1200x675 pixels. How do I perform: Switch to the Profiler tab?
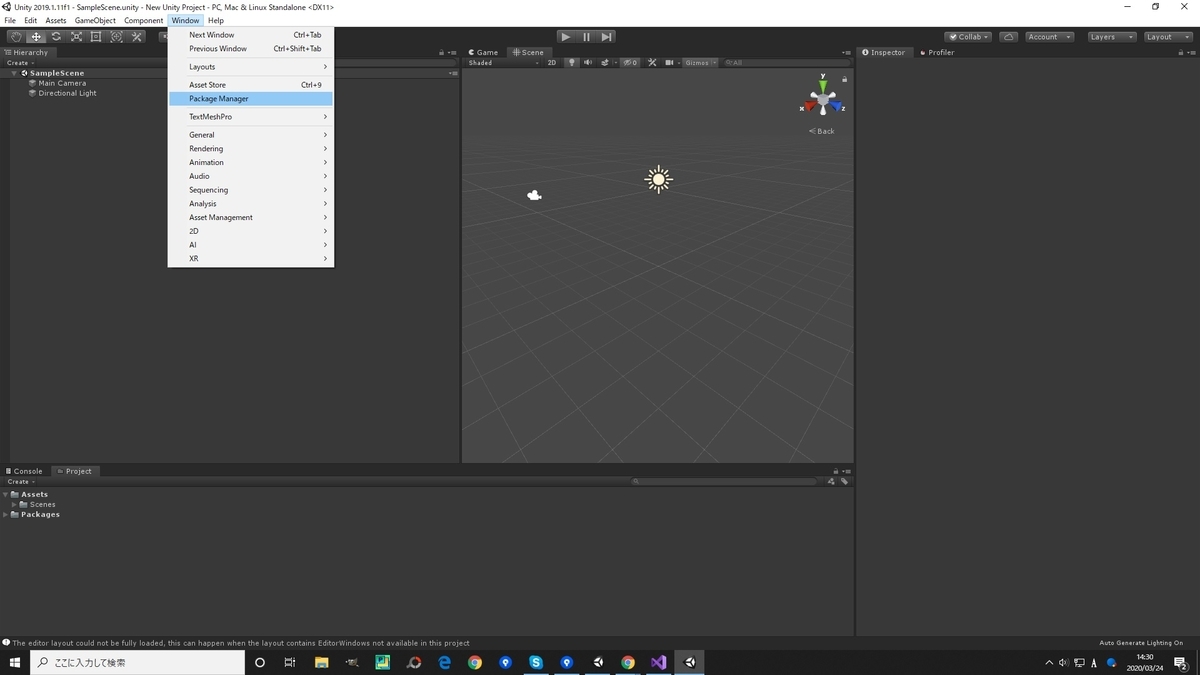(936, 52)
